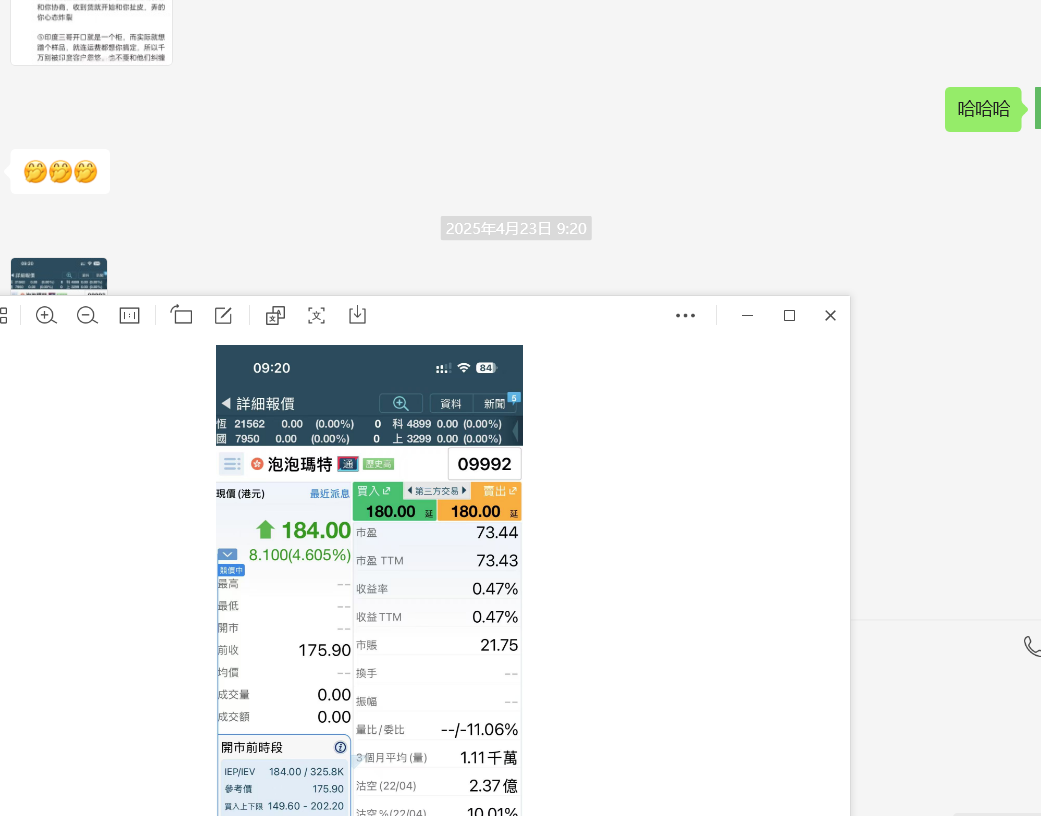Click the extract-image icon in the viewer toolbar
The width and height of the screenshot is (1041, 816).
[275, 314]
